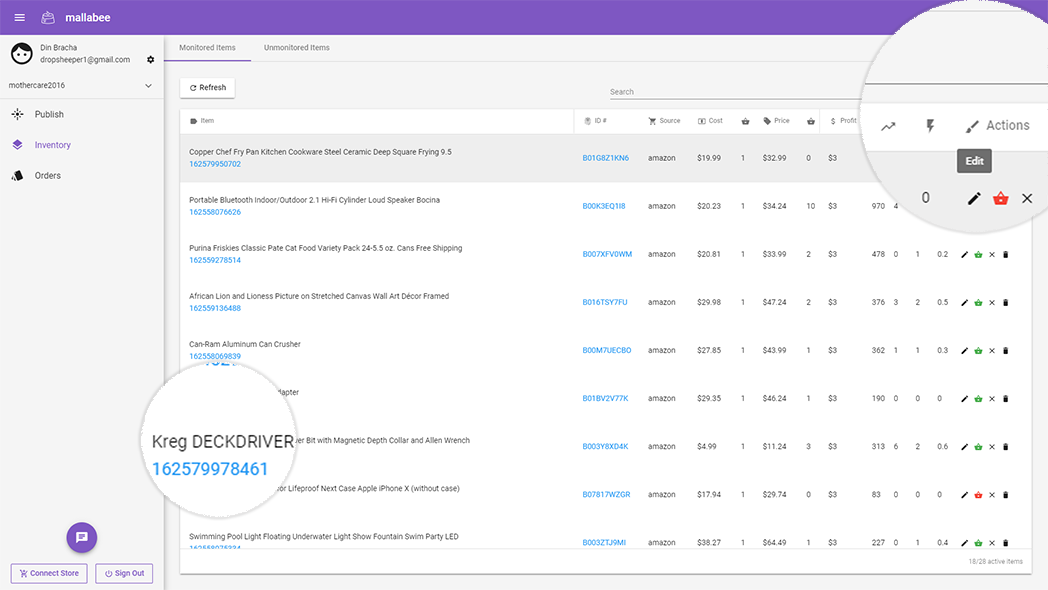Click green basket icon on Purina Friskies row
The width and height of the screenshot is (1048, 590).
(x=978, y=255)
